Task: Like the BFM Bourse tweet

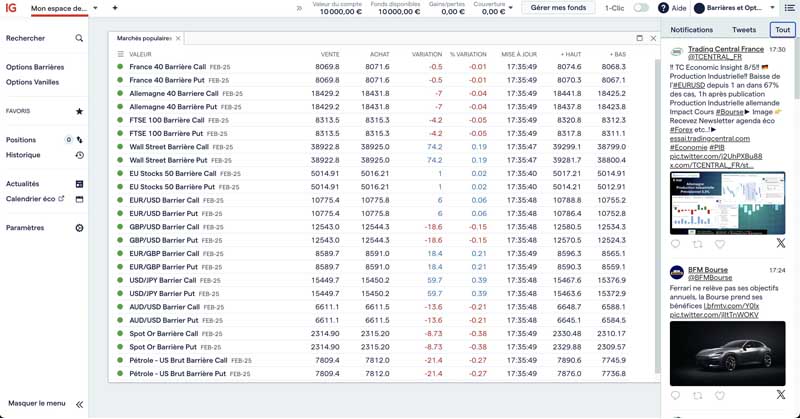Action: coord(720,395)
